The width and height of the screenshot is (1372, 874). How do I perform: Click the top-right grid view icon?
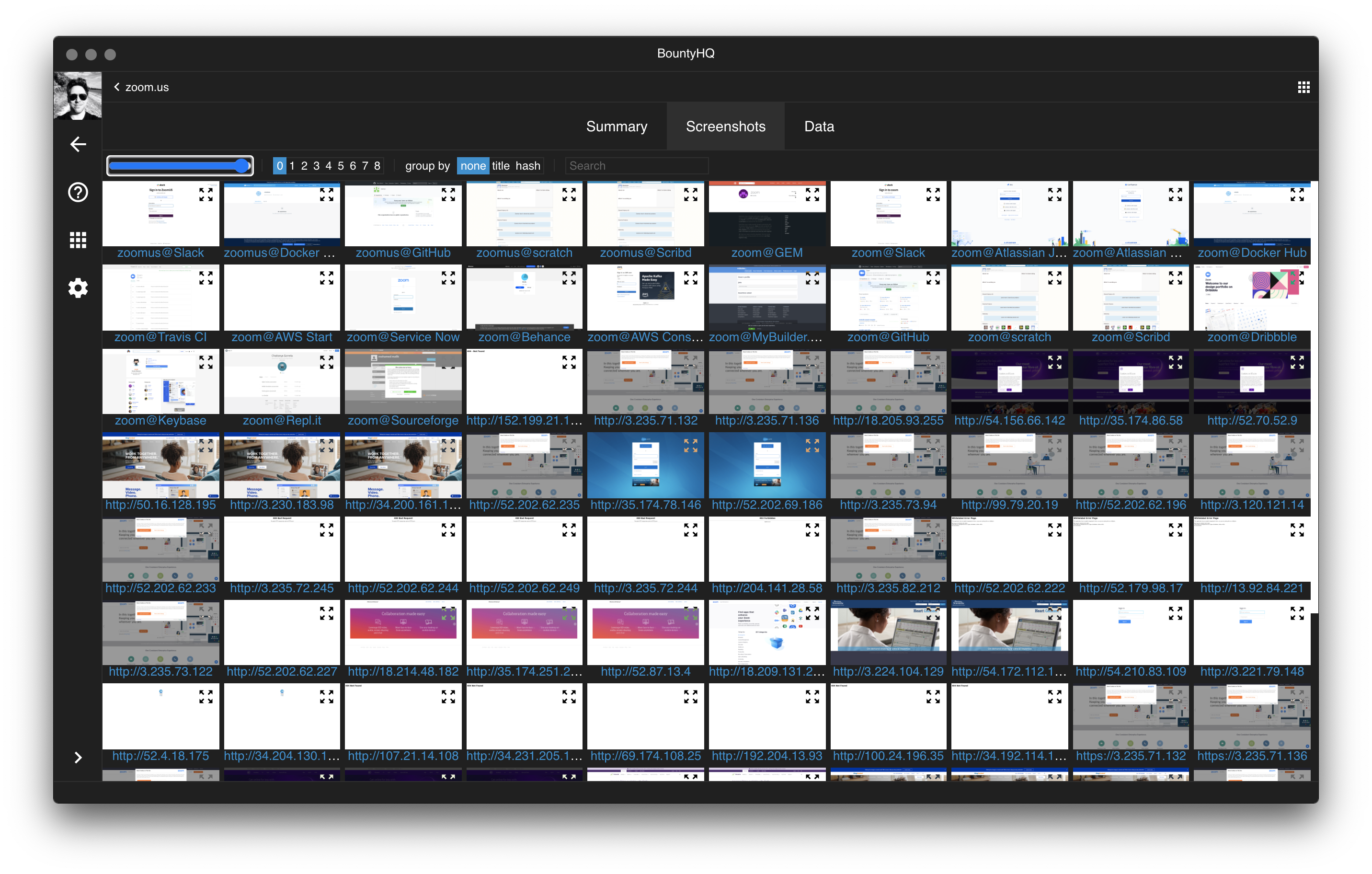[1303, 87]
